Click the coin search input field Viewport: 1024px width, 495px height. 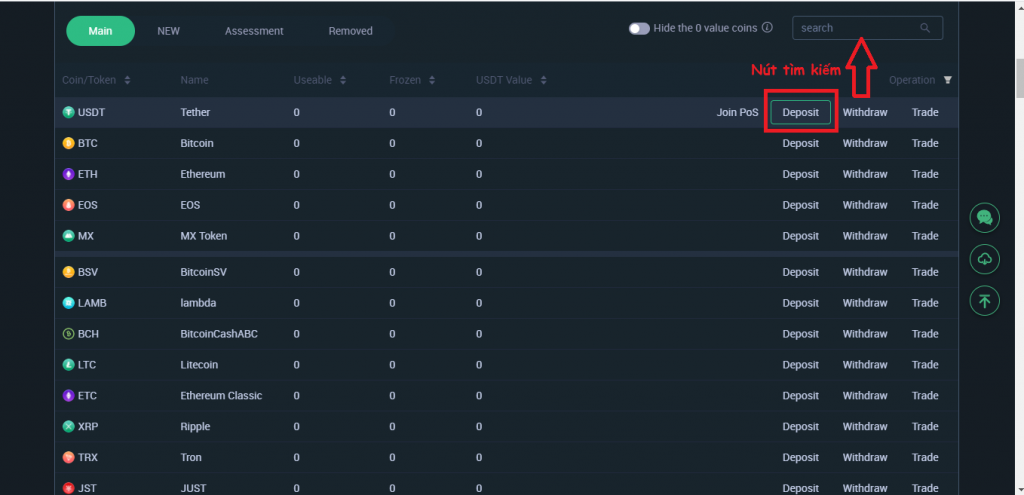(867, 28)
